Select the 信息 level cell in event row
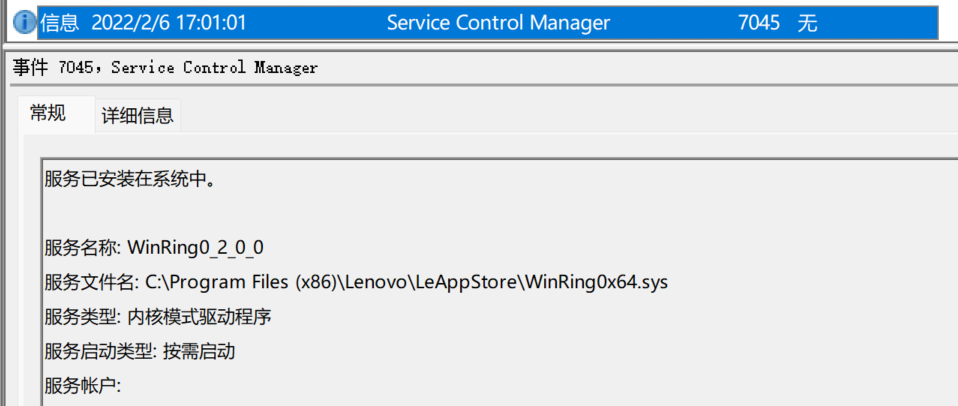Screen dimensions: 958x406 [x=59, y=23]
